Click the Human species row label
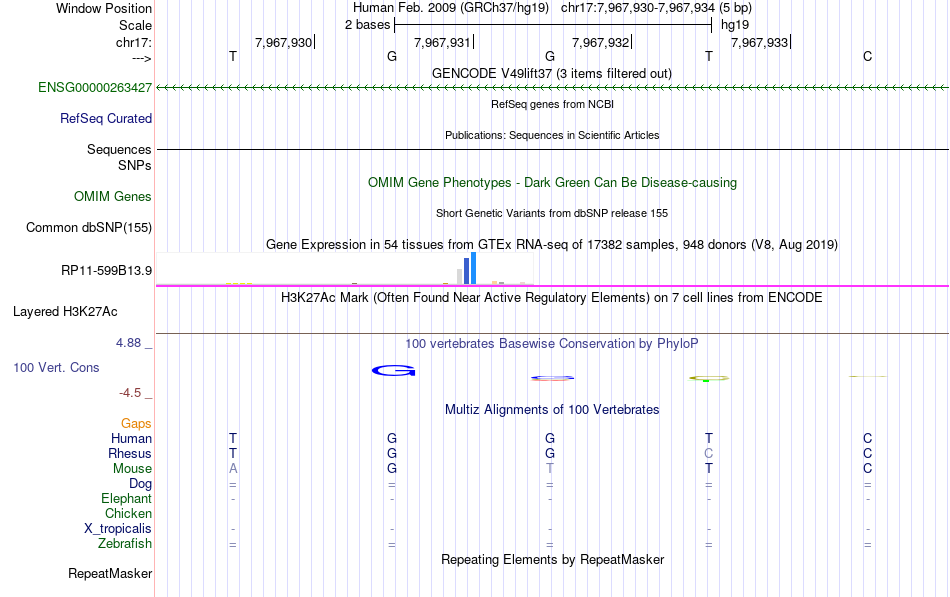Image resolution: width=950 pixels, height=597 pixels. pyautogui.click(x=131, y=439)
